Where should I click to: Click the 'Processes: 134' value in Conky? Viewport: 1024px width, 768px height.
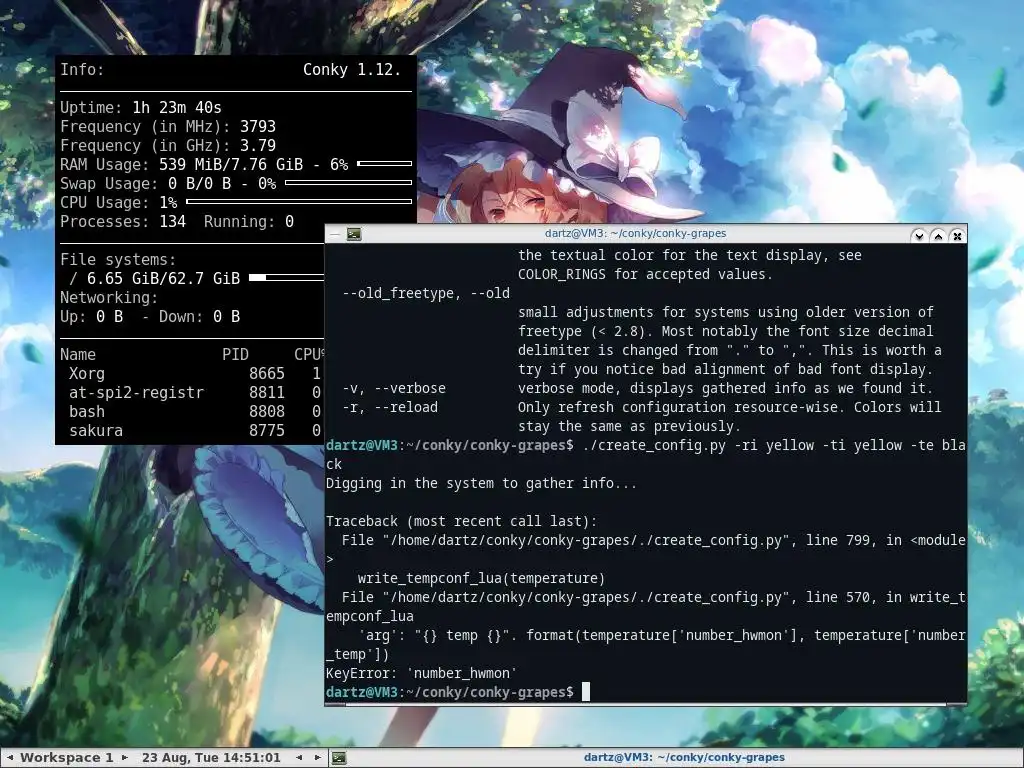[x=123, y=221]
